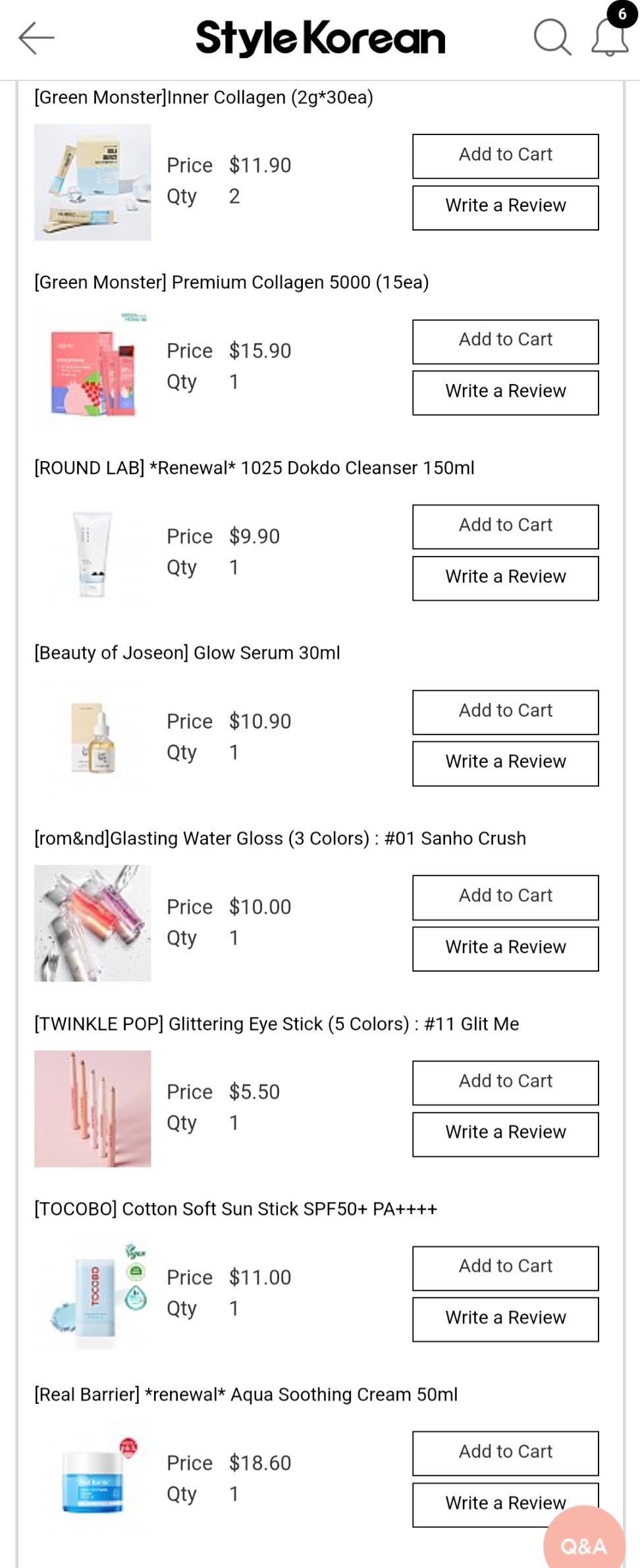This screenshot has height=1568, width=640.
Task: Add Cotton Soft Sun Stick to cart
Action: click(x=505, y=1268)
